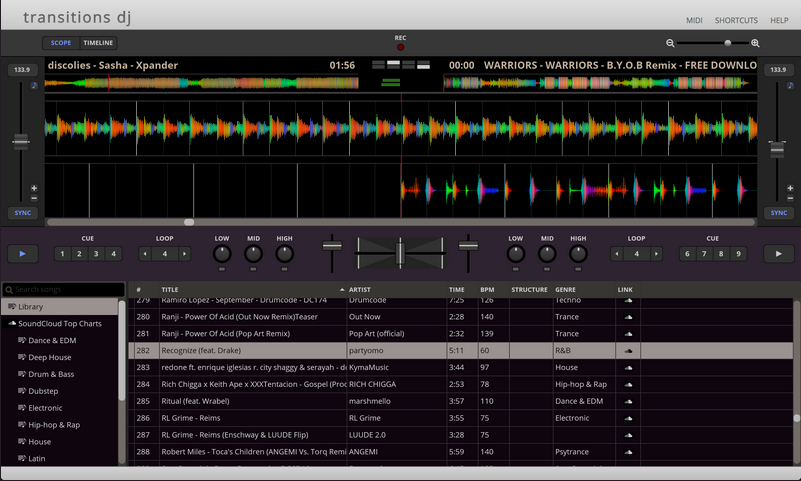The height and width of the screenshot is (481, 801).
Task: Open SoundCloud link for Recognize (feat. Drake)
Action: tap(628, 351)
